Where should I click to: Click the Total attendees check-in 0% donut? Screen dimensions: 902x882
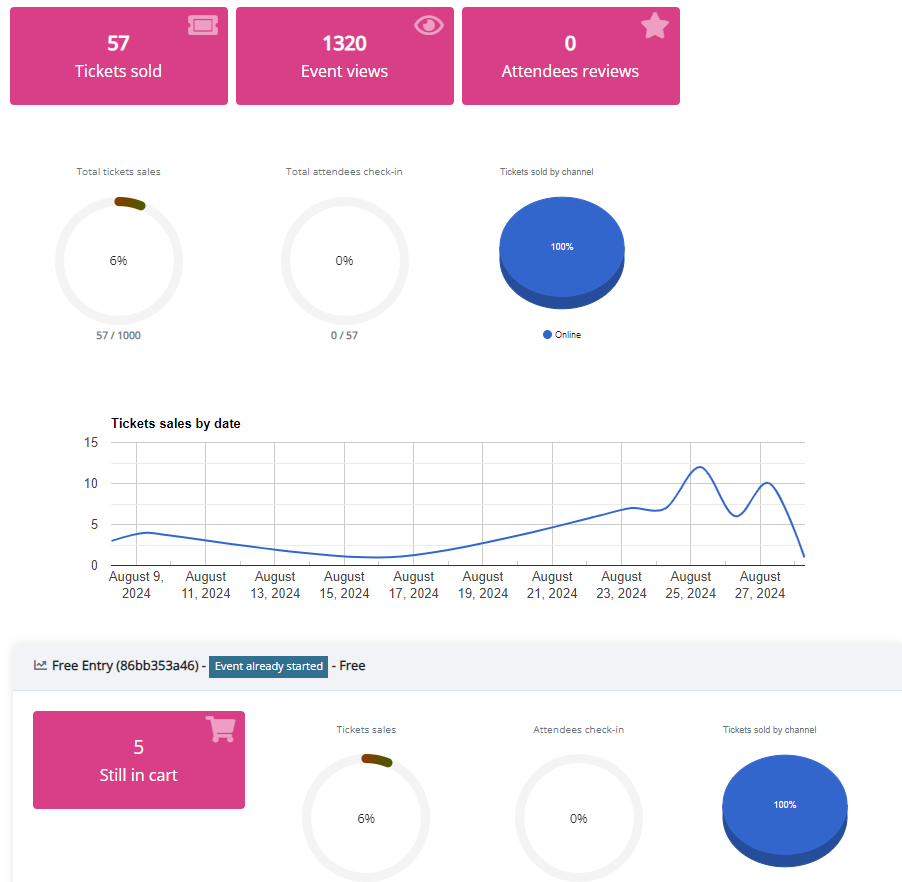point(344,260)
